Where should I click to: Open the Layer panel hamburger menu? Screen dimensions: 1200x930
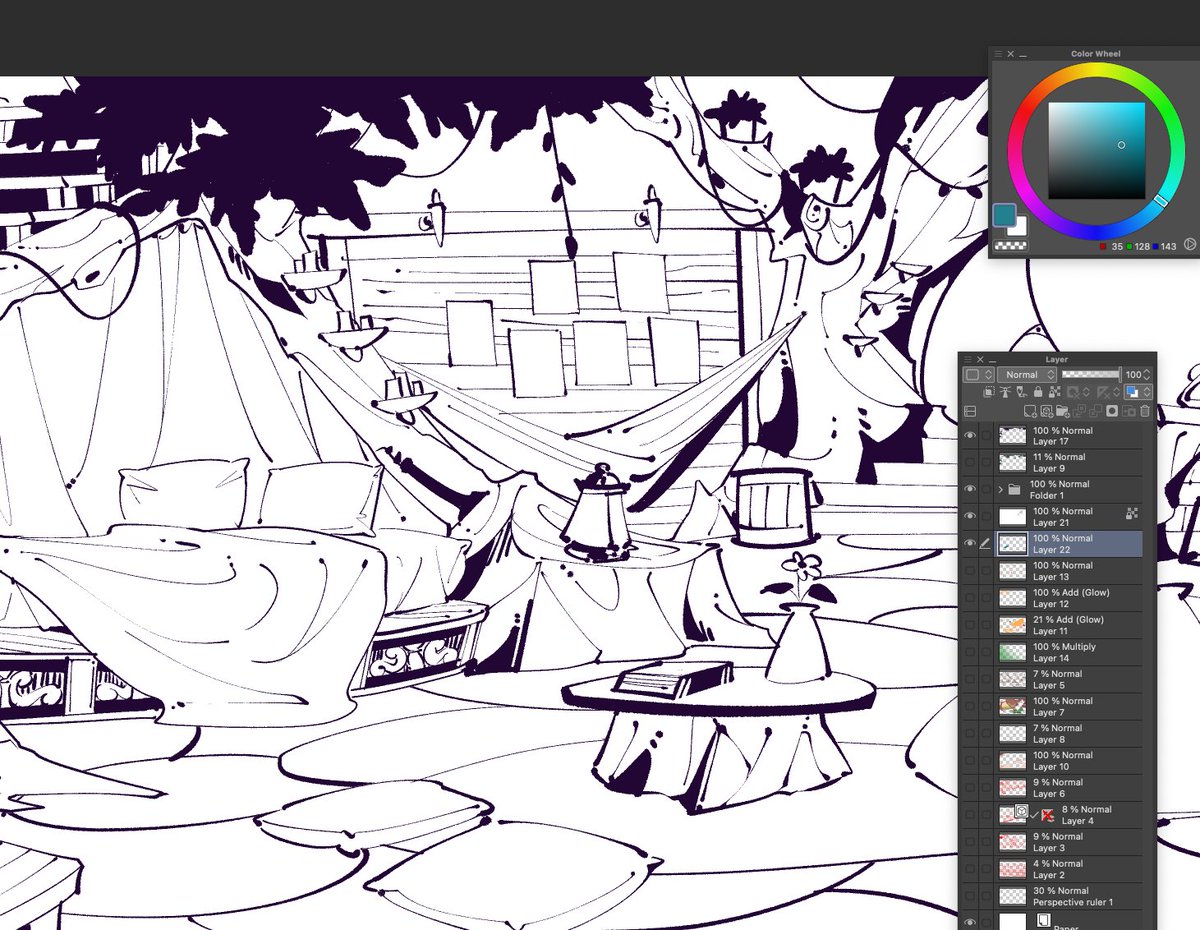tap(968, 359)
